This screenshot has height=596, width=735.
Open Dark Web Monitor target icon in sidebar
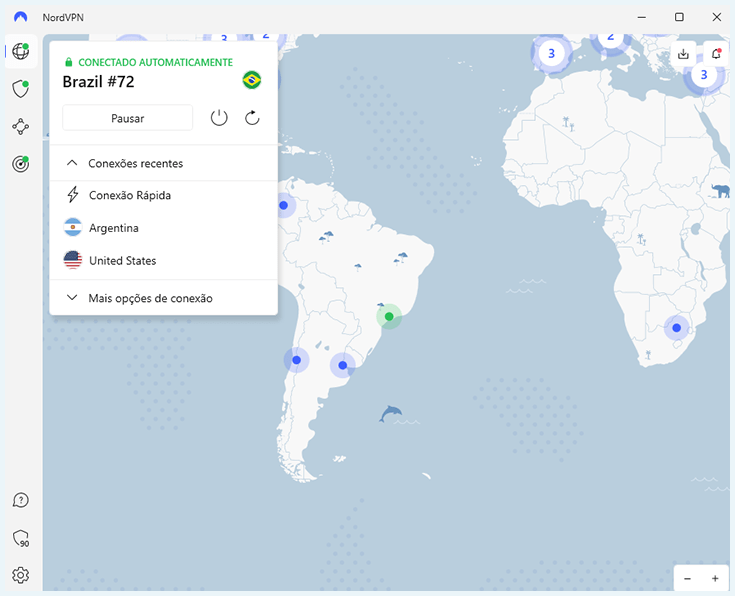pos(21,164)
